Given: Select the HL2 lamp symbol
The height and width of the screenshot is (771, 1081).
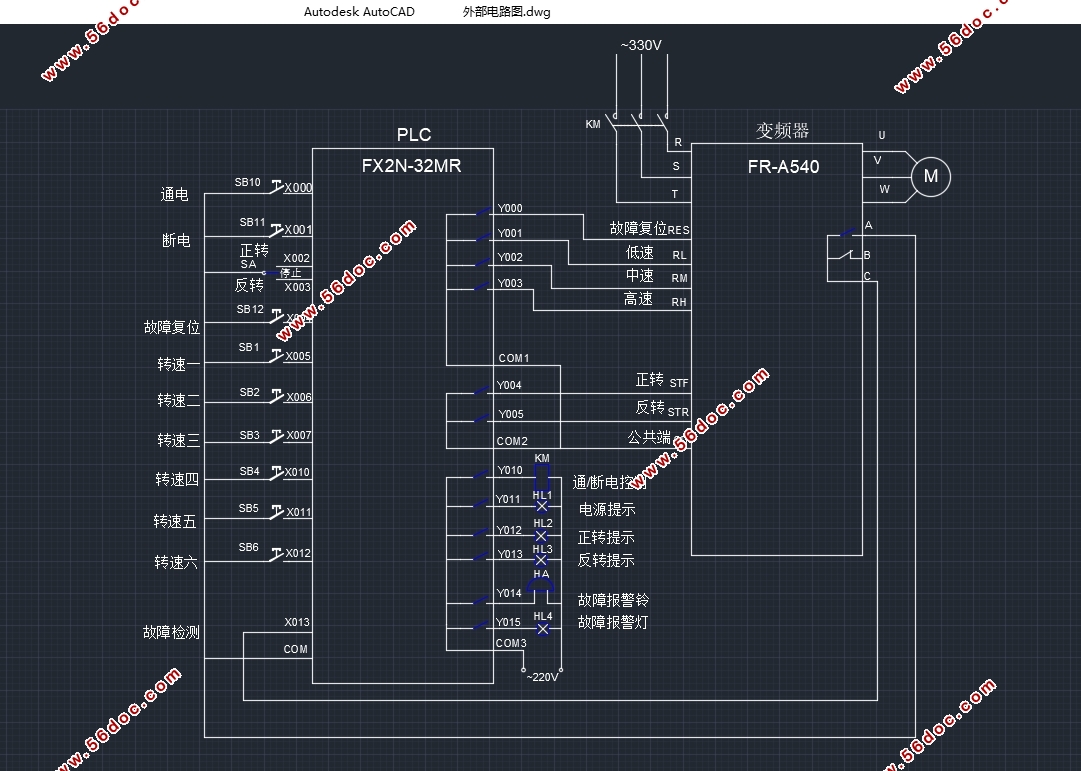Looking at the screenshot, I should click(541, 535).
